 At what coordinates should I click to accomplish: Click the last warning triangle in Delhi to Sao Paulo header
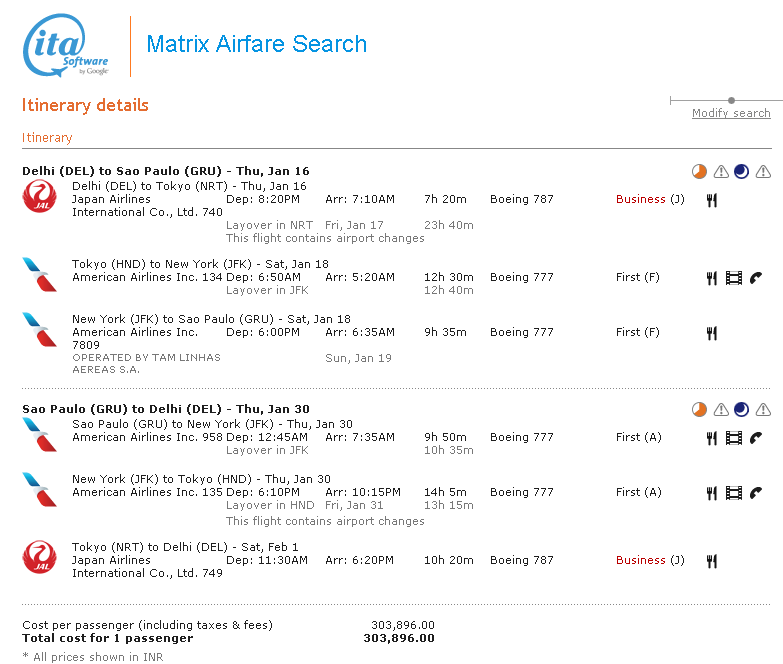point(763,172)
